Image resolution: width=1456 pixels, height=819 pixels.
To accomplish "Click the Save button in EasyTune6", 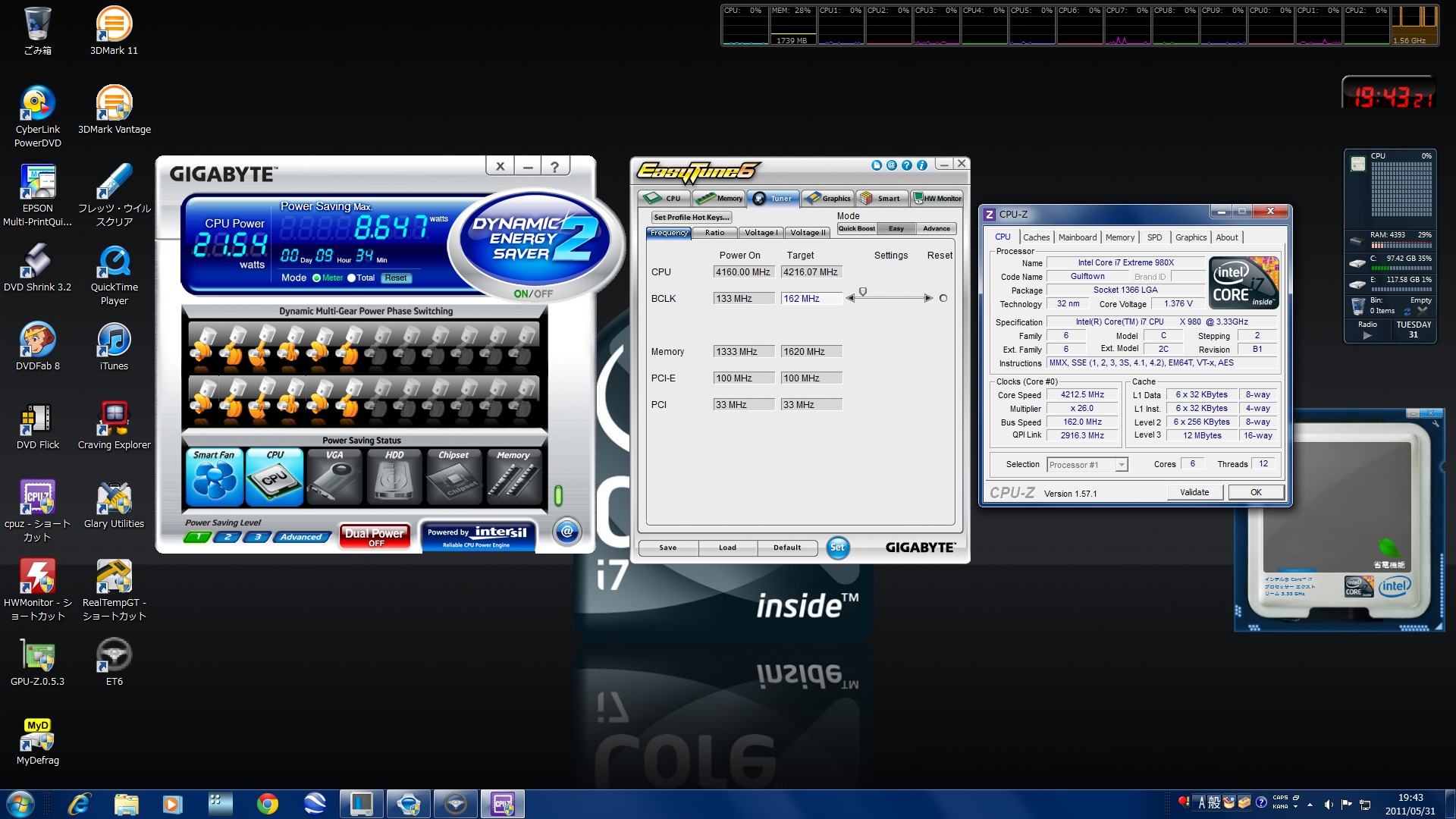I will click(x=668, y=548).
